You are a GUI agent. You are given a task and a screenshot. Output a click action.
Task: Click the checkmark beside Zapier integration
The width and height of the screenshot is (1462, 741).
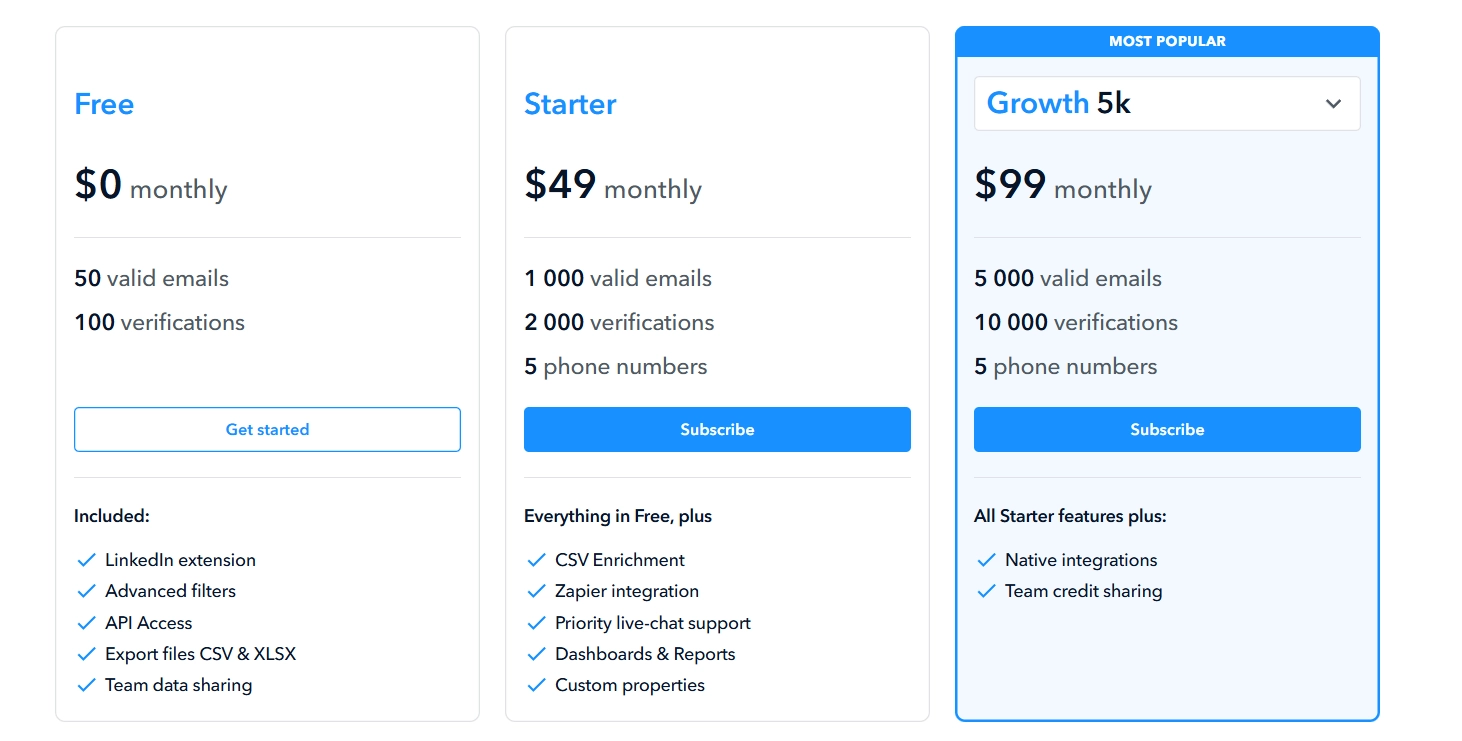(536, 591)
